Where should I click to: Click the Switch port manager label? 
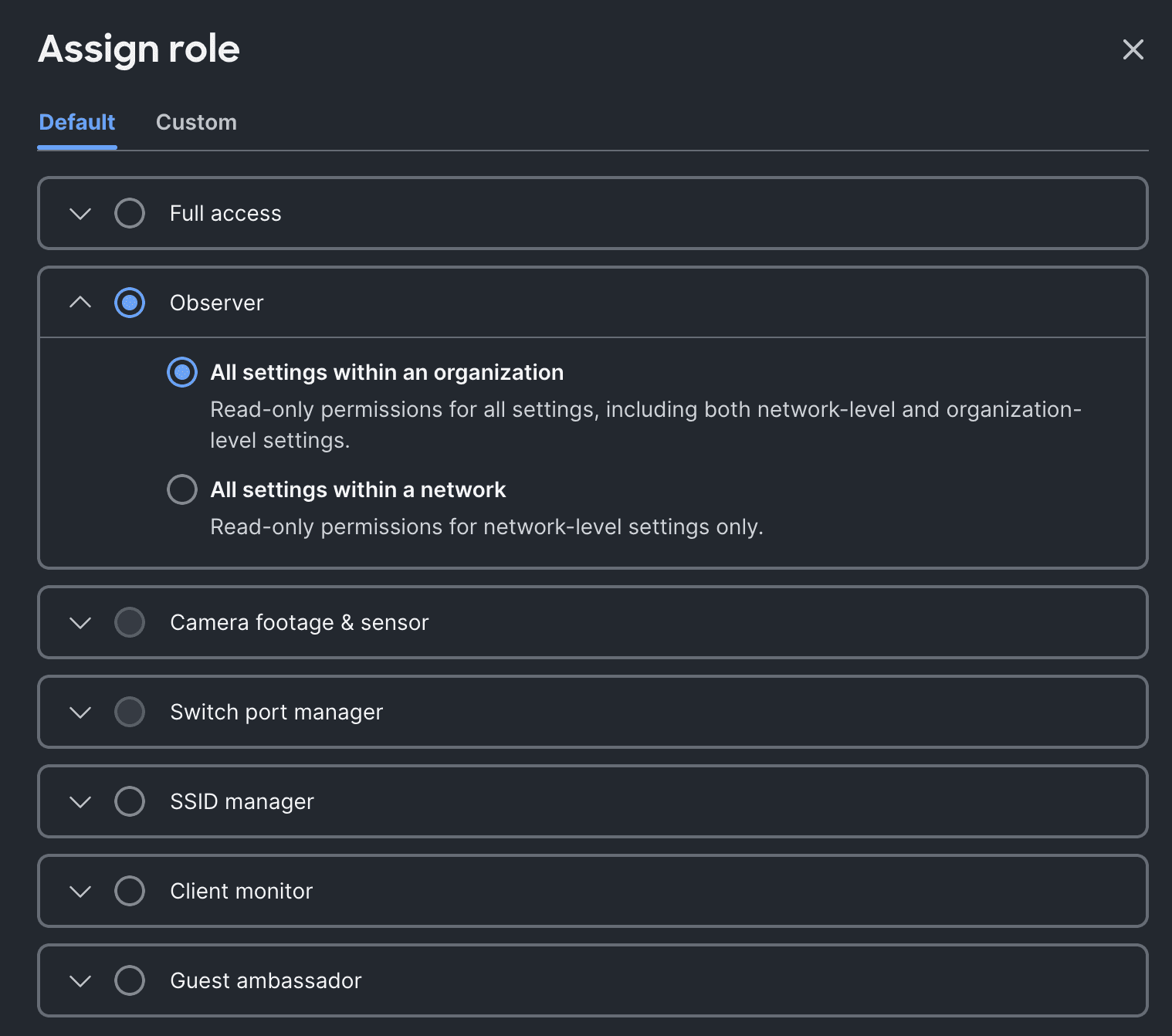276,712
